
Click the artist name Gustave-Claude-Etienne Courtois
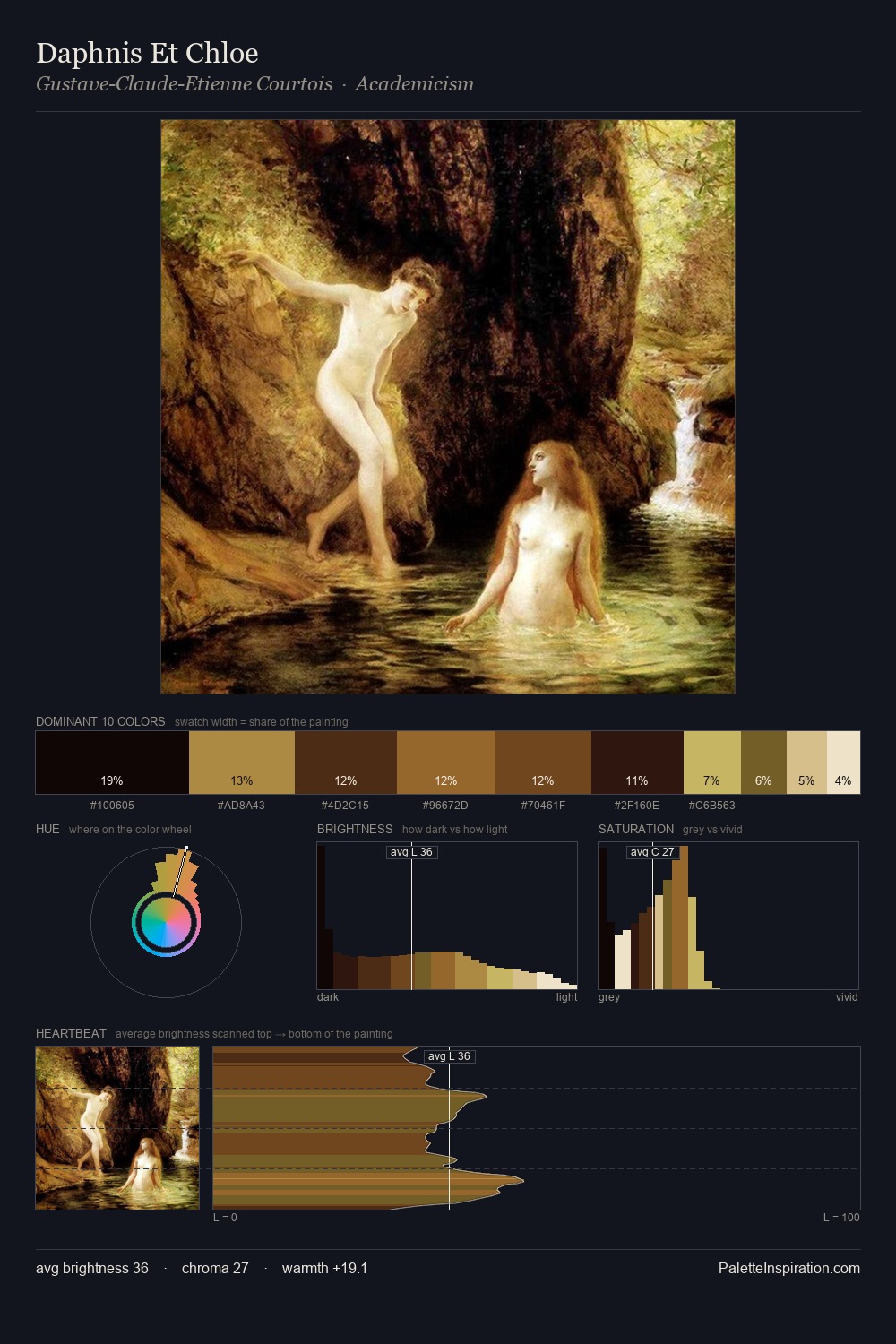(x=184, y=84)
